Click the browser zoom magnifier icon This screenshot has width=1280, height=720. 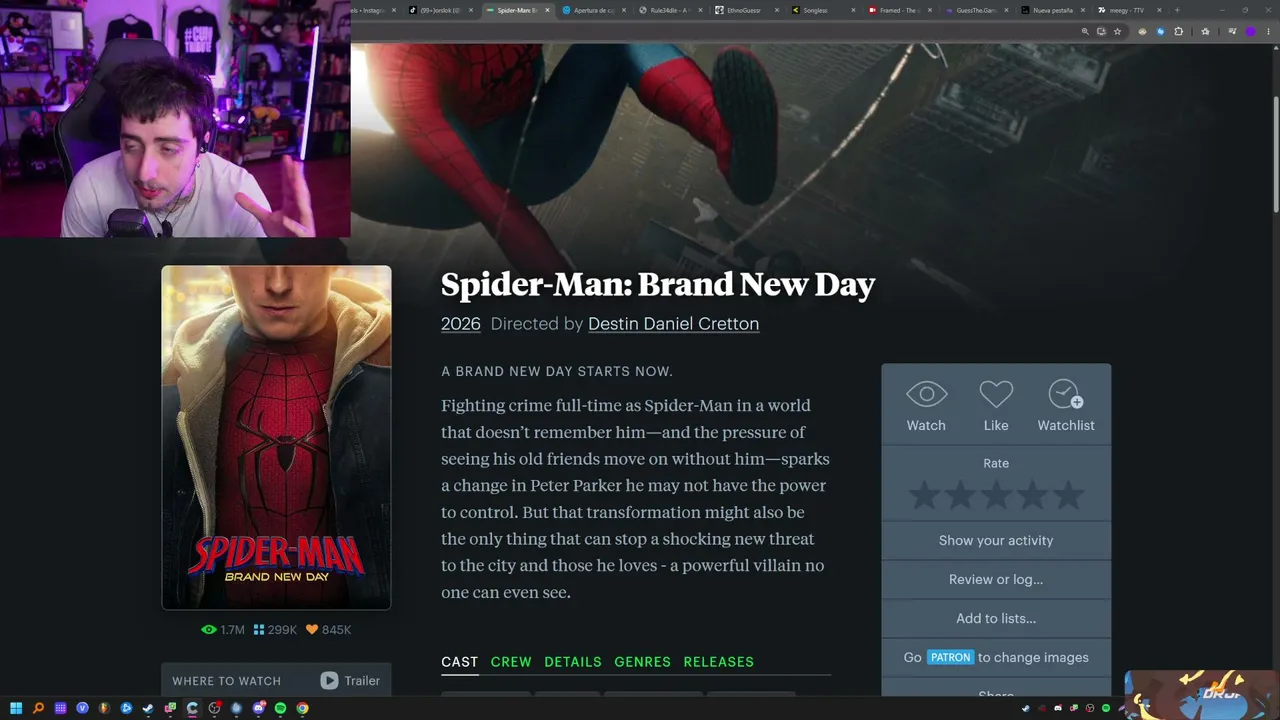tap(1085, 31)
